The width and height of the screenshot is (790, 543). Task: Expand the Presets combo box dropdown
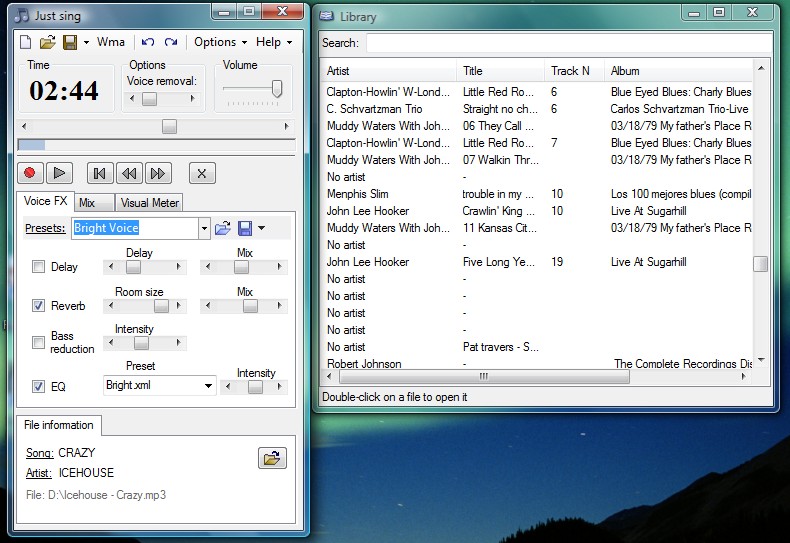(x=204, y=228)
